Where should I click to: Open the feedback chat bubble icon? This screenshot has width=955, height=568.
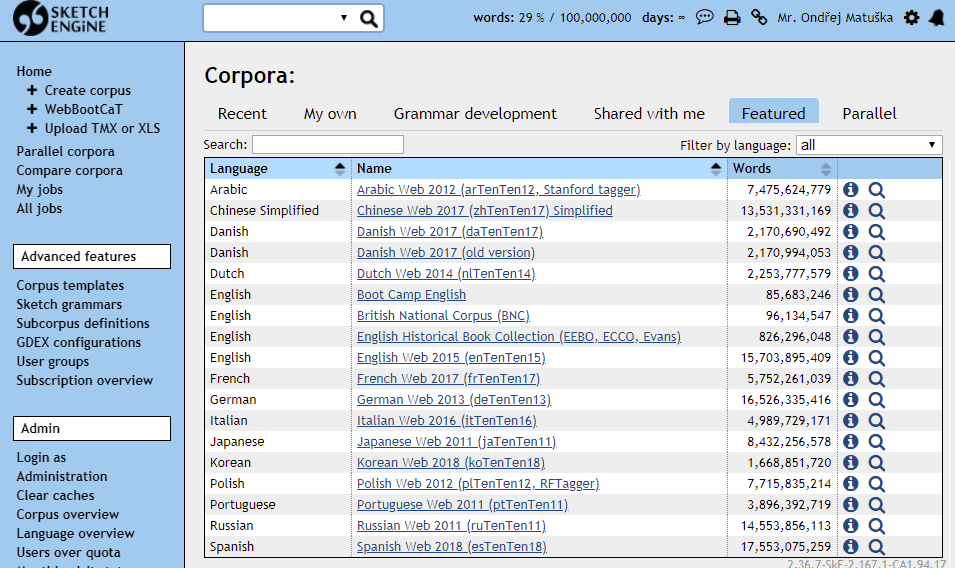pyautogui.click(x=705, y=17)
